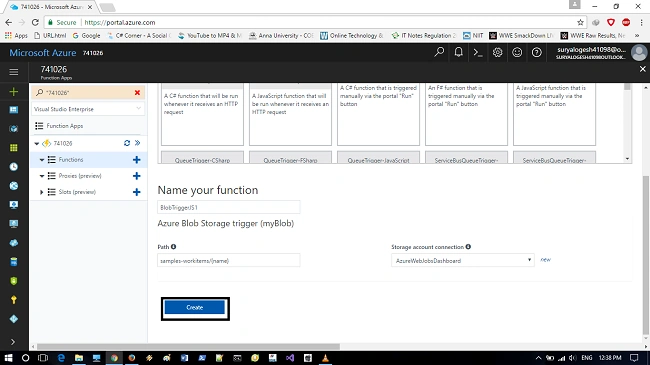
Task: Click the Create button
Action: click(x=195, y=307)
